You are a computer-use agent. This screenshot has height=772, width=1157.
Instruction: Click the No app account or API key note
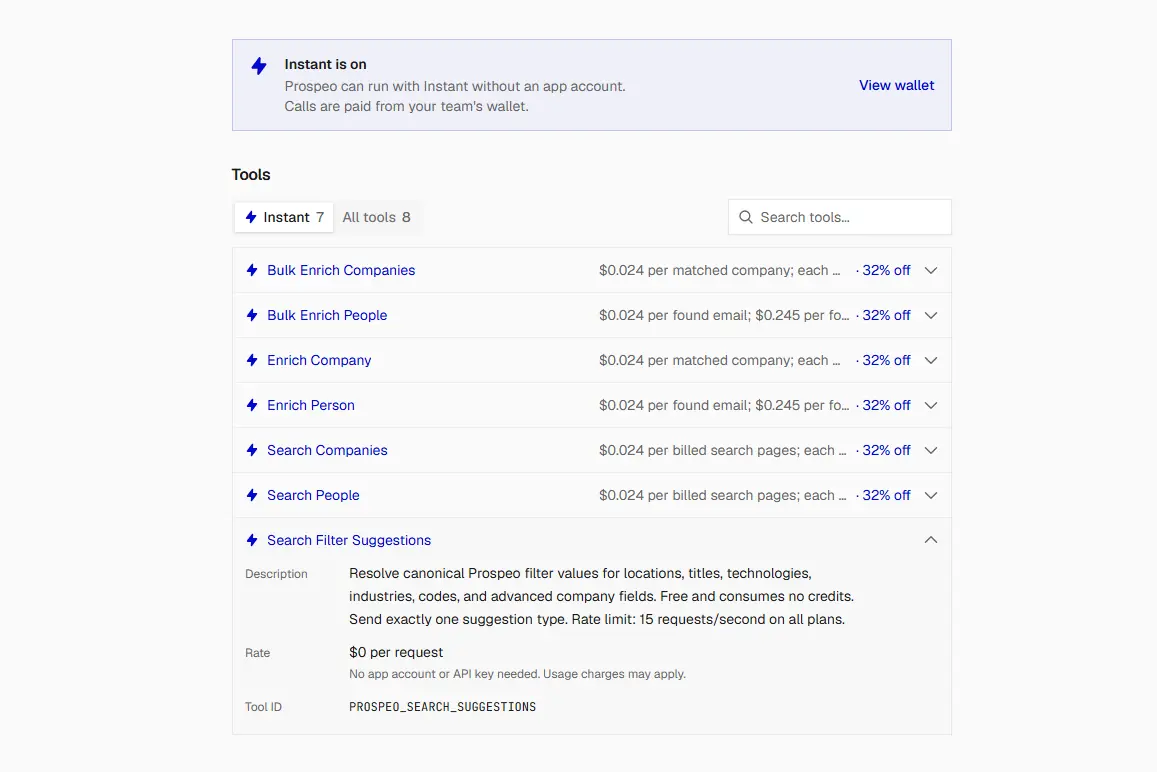tap(517, 674)
